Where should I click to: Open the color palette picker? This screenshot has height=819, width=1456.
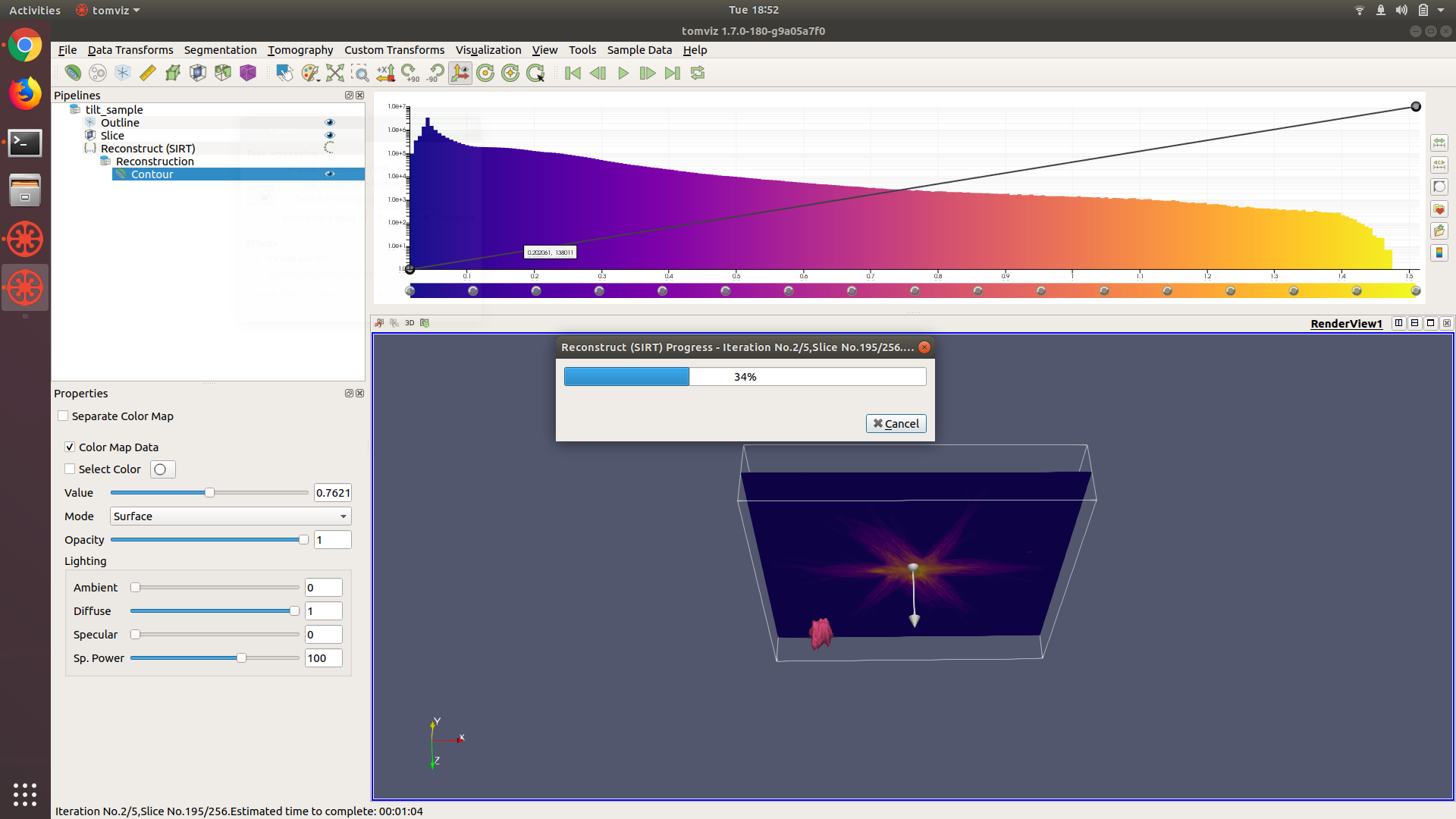click(310, 73)
